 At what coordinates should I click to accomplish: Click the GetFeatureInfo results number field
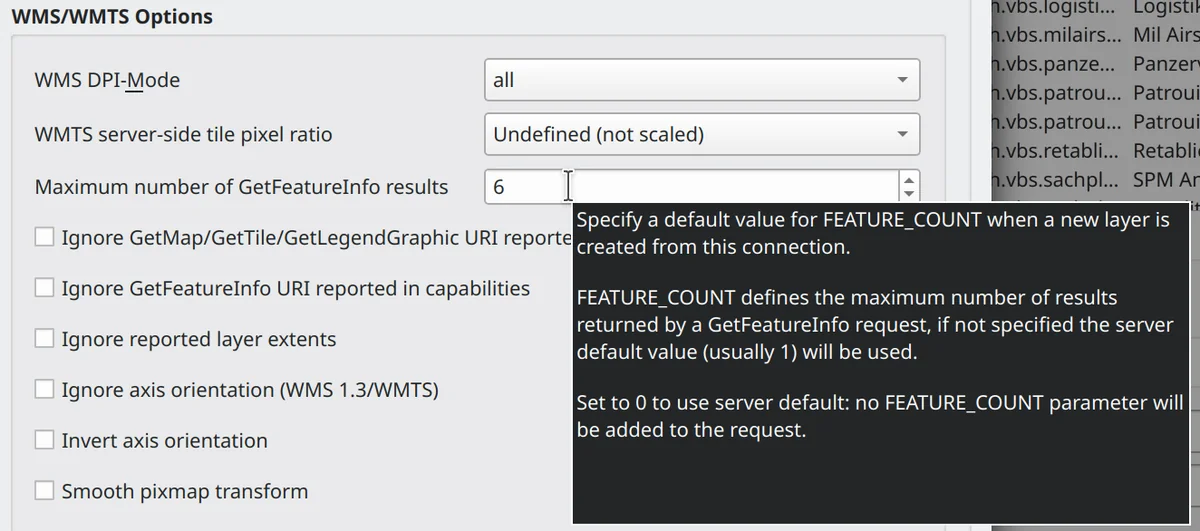[690, 187]
